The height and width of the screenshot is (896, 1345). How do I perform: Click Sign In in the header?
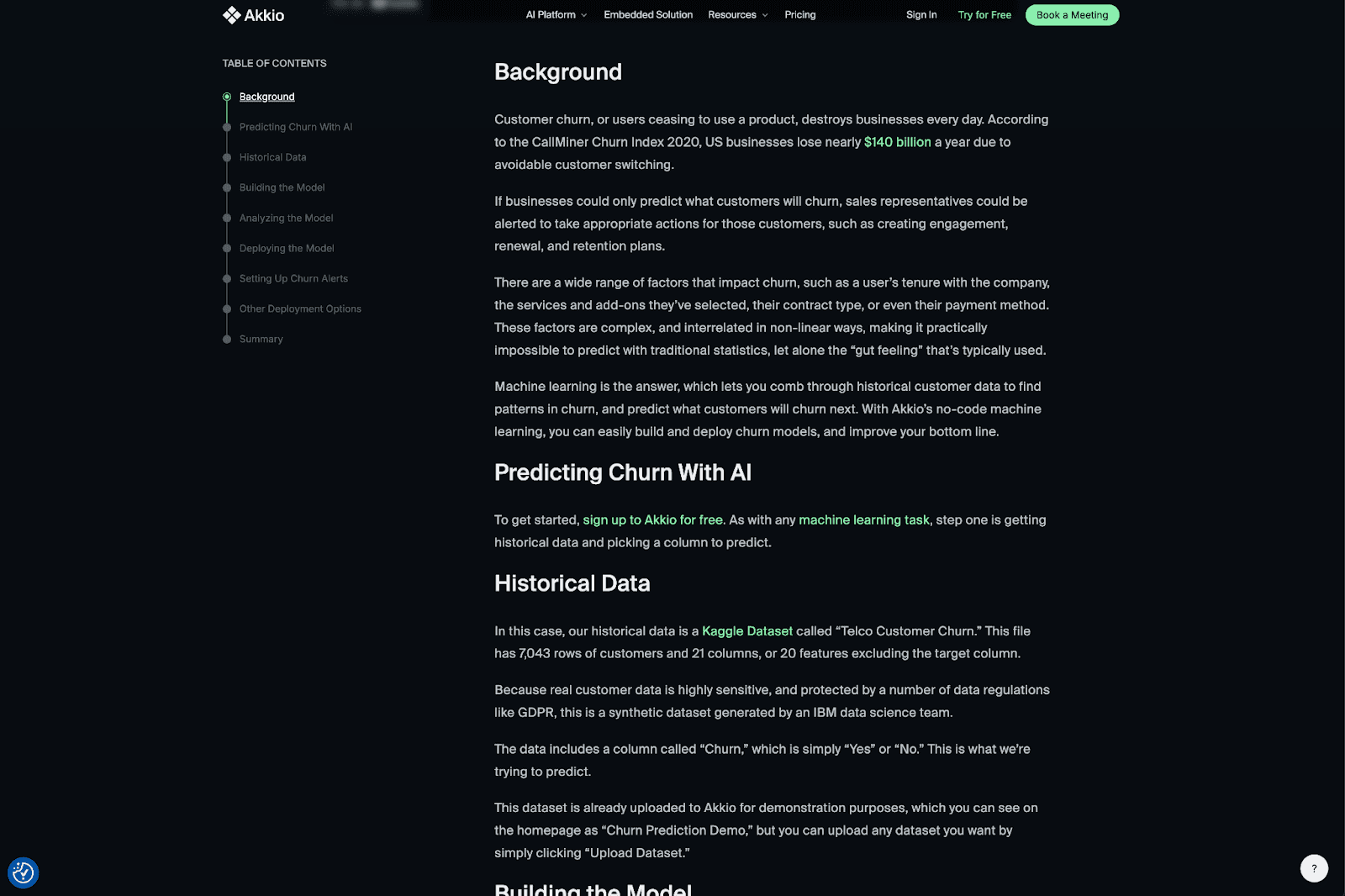point(921,15)
